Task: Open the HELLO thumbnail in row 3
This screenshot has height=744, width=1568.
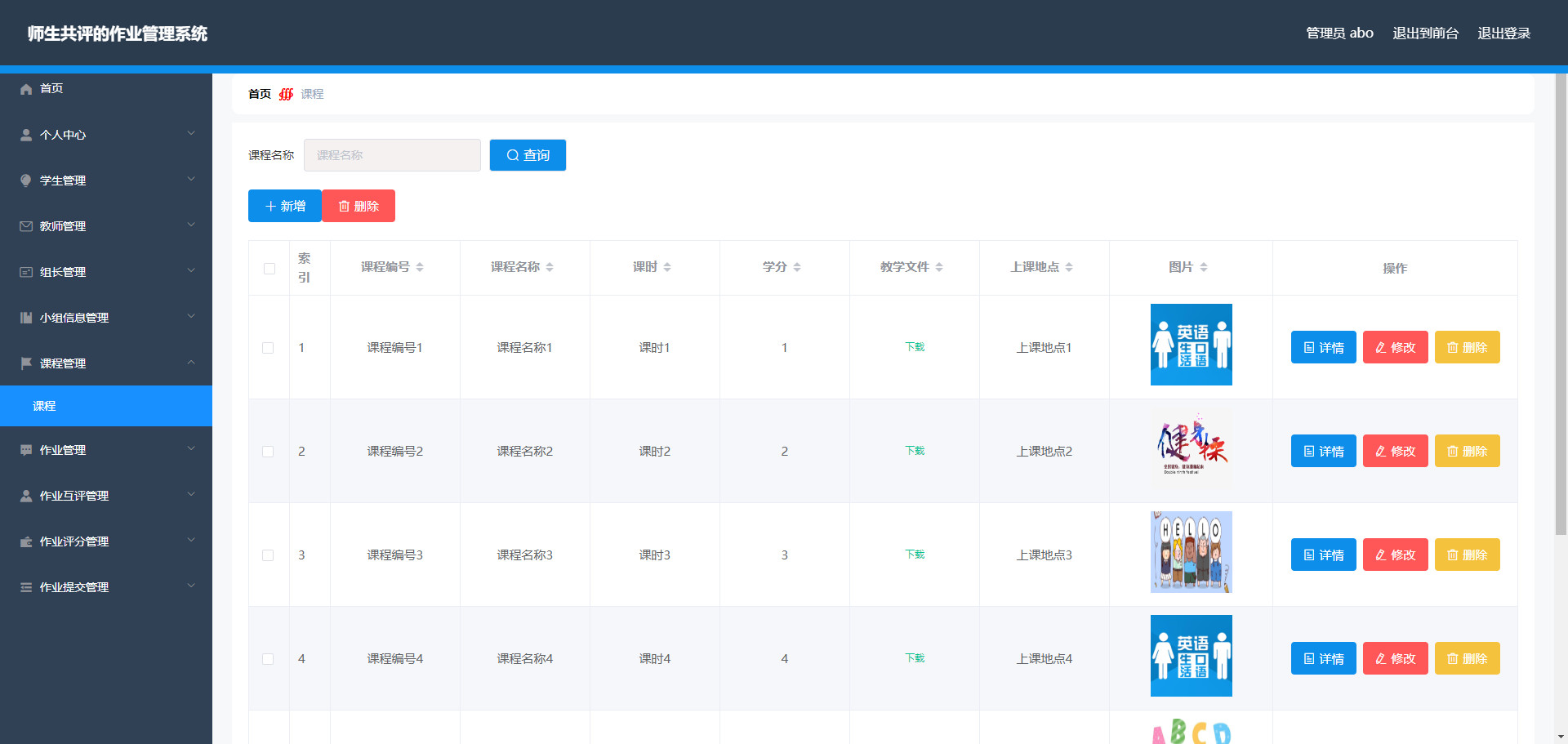Action: 1192,552
